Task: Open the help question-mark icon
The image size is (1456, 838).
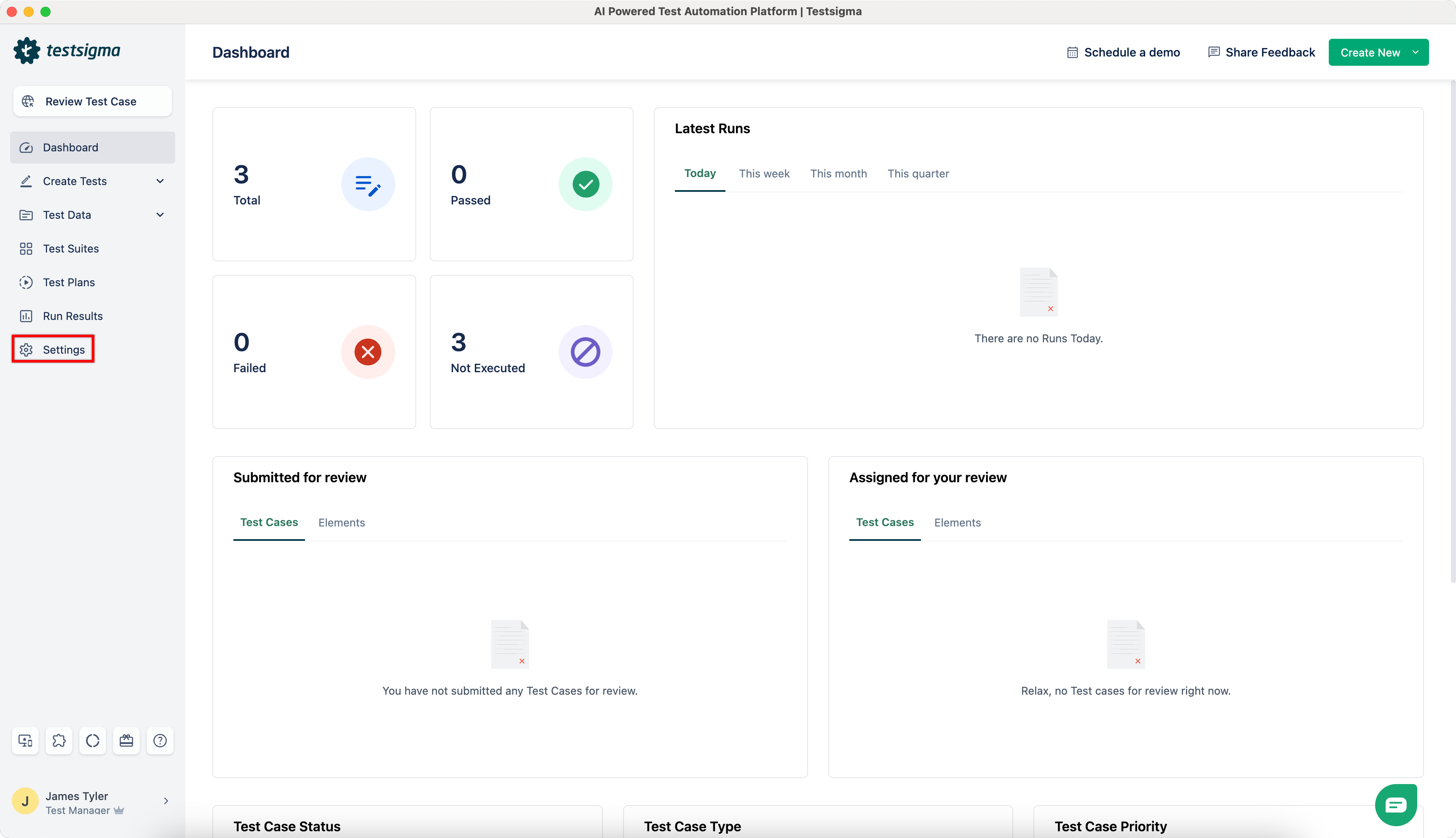Action: point(160,740)
